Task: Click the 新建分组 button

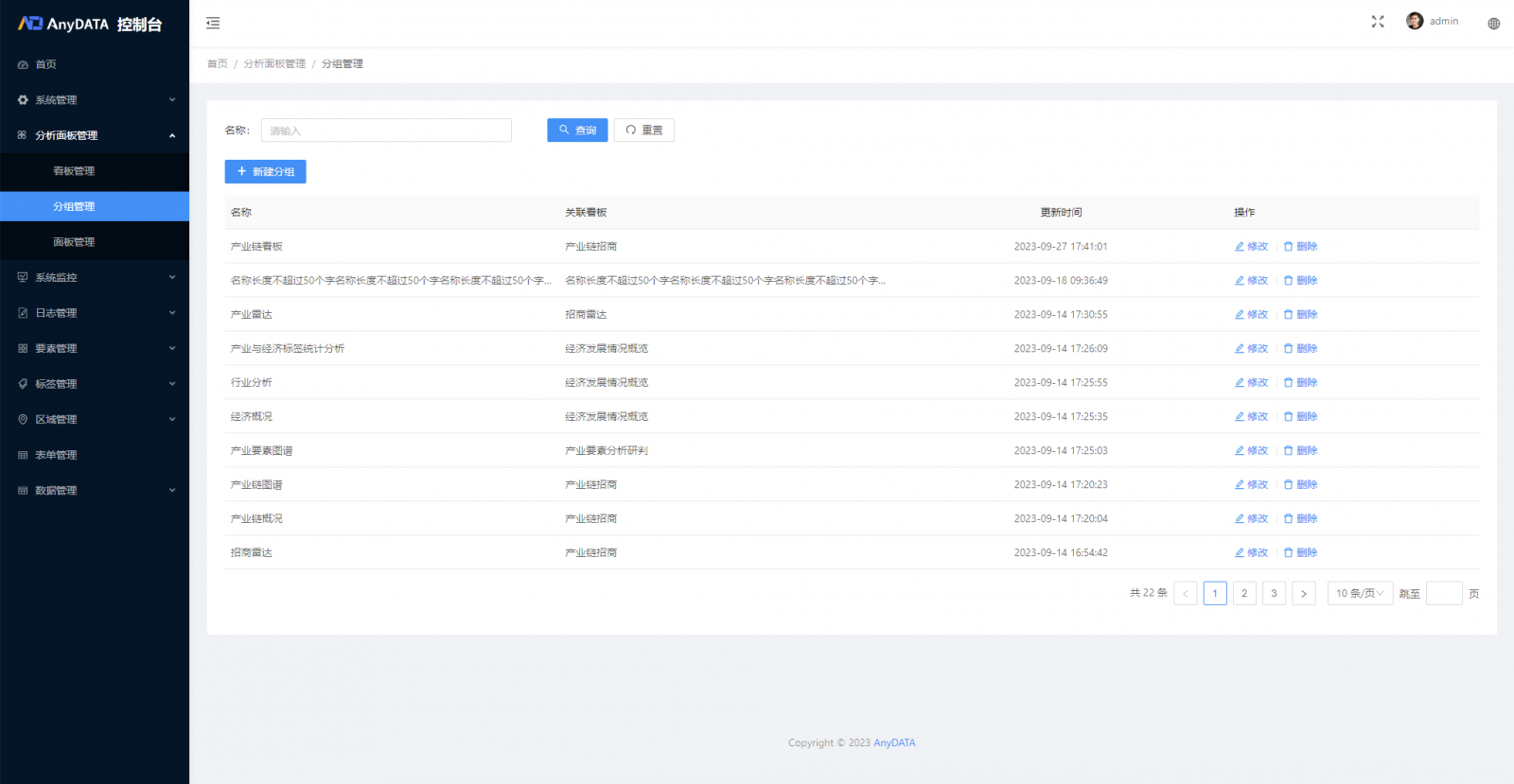Action: [x=265, y=171]
